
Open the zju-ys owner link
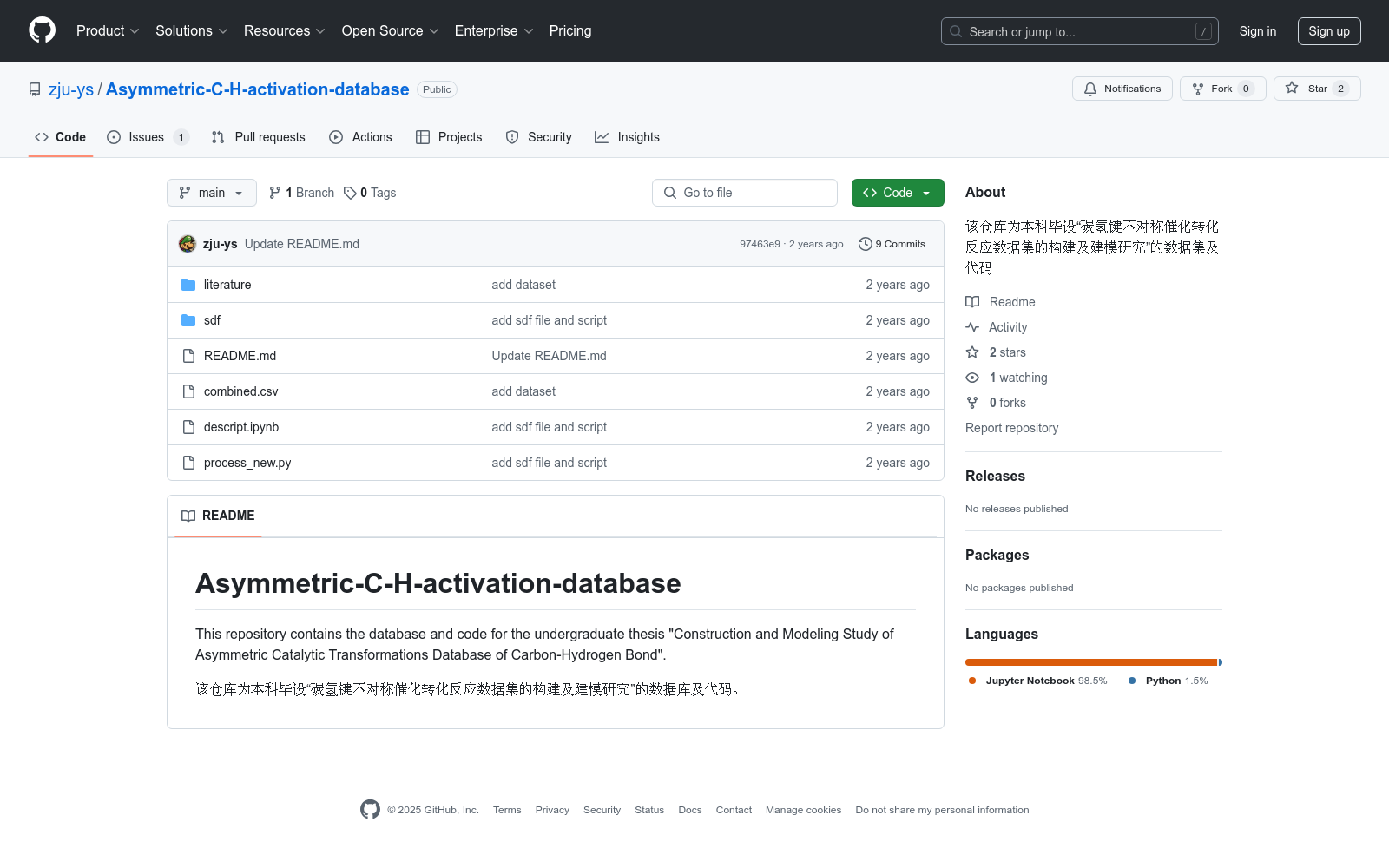coord(71,89)
